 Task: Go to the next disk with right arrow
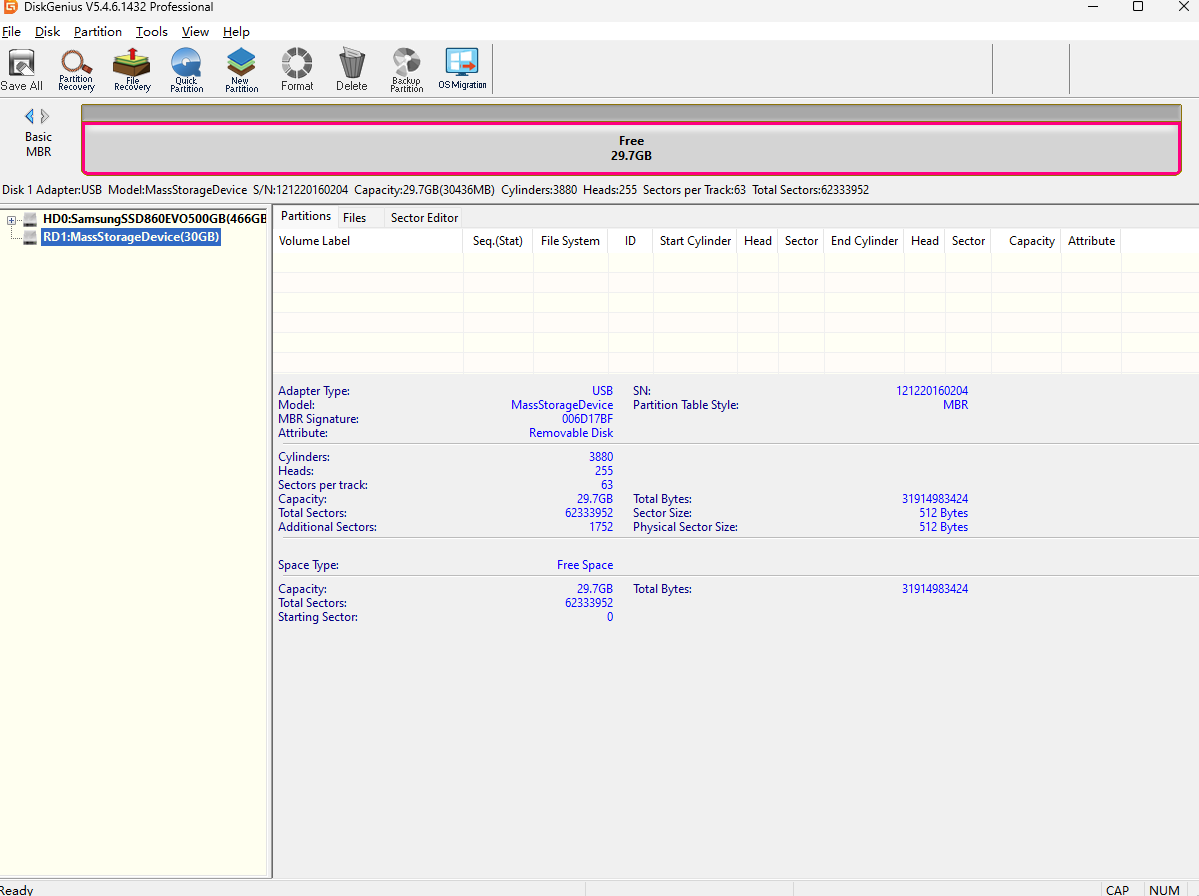click(x=45, y=116)
